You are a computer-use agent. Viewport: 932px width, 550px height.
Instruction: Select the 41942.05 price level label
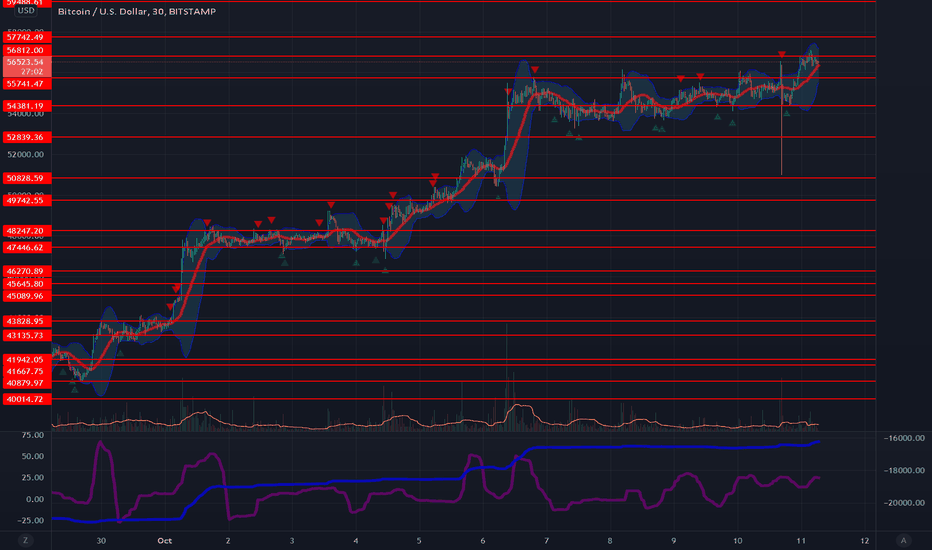[x=27, y=360]
